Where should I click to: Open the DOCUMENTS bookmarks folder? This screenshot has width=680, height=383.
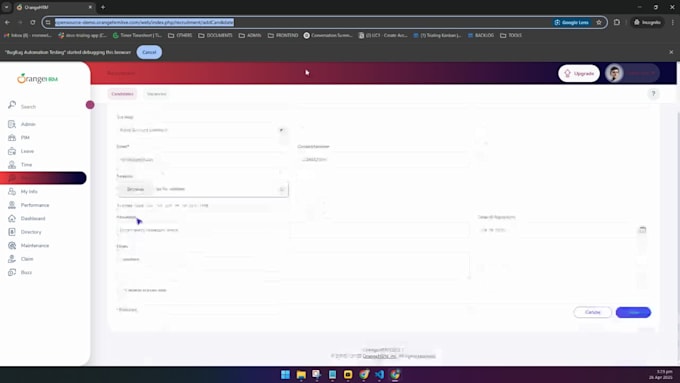pyautogui.click(x=215, y=36)
